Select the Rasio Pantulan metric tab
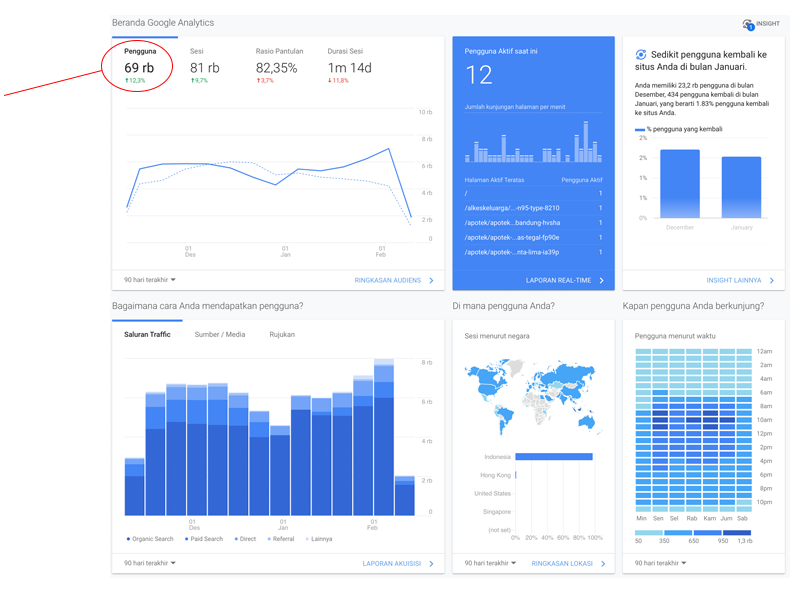This screenshot has width=800, height=600. point(279,66)
